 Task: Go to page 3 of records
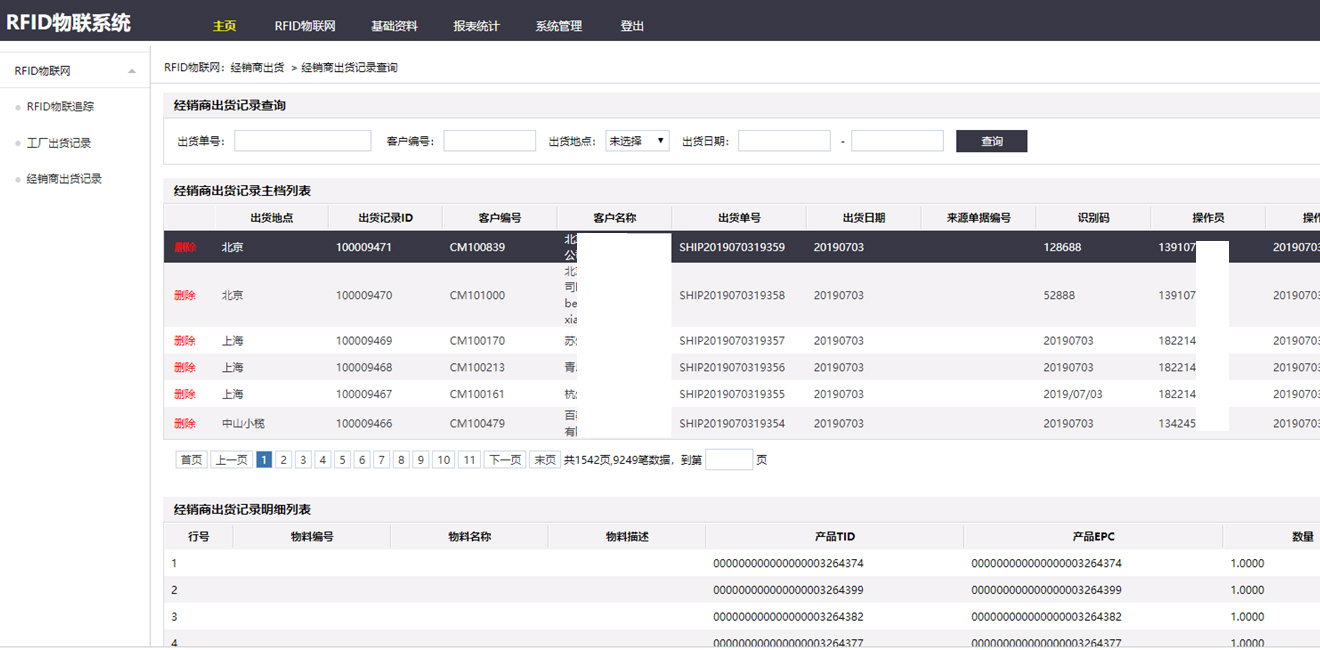(303, 460)
